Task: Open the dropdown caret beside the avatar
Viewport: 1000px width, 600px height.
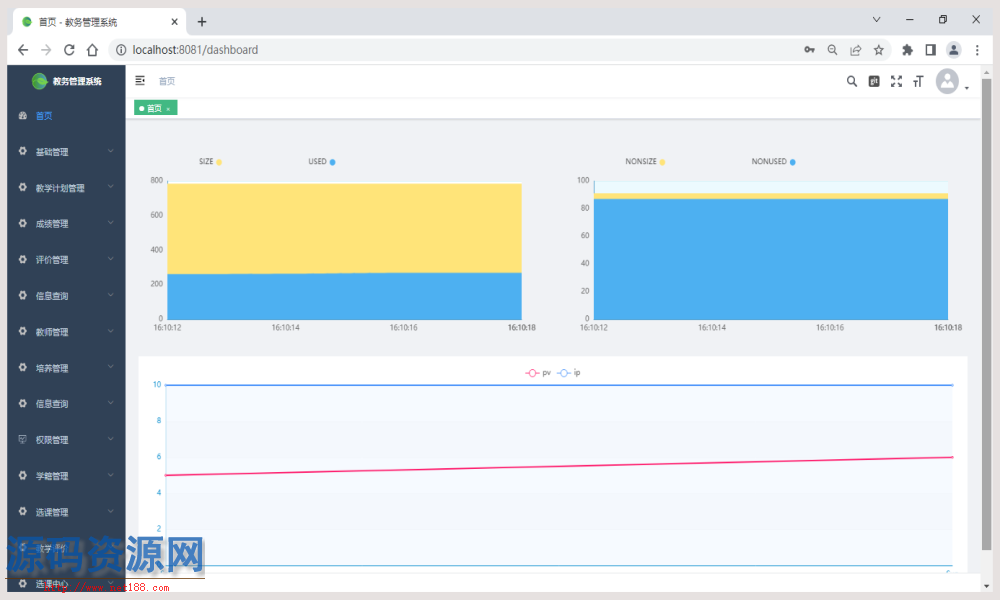Action: [967, 88]
